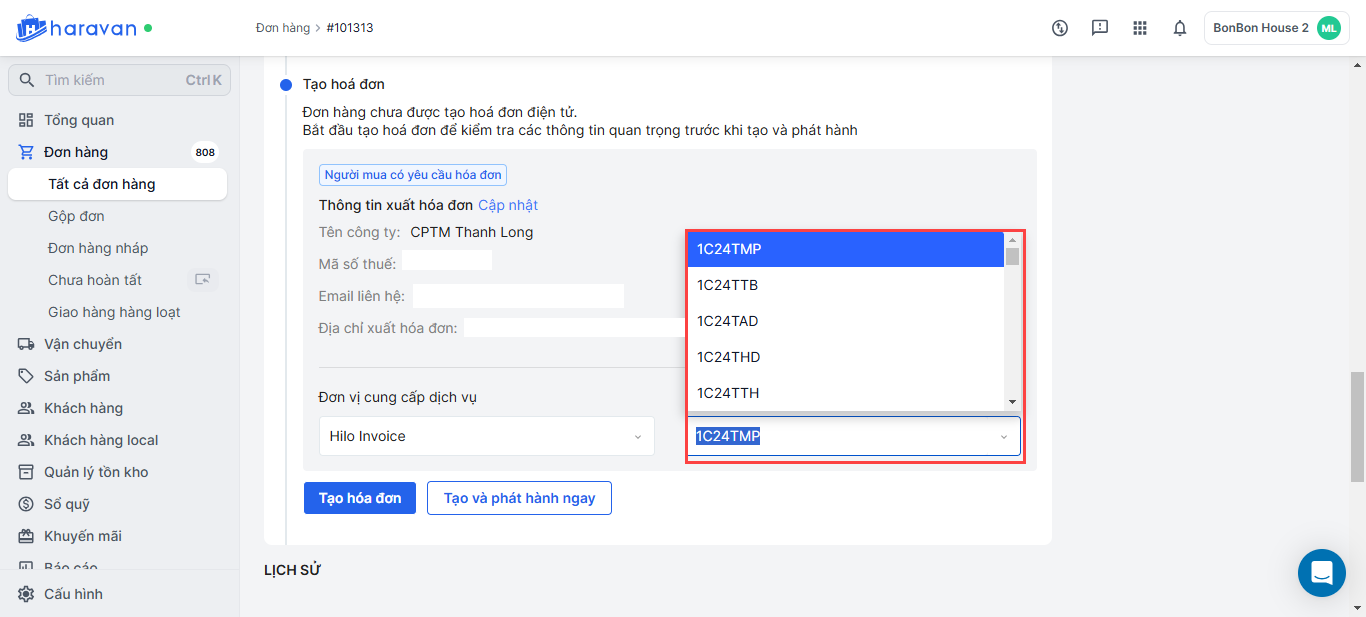Viewport: 1366px width, 617px height.
Task: Open the live chat support bubble
Action: [x=1321, y=573]
